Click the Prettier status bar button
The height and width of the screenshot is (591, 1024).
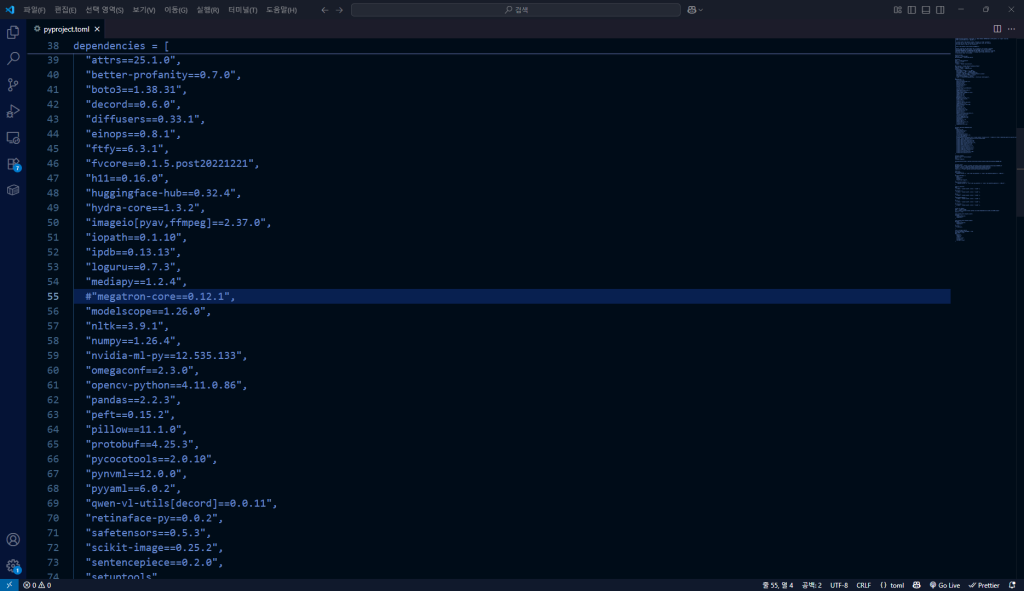pos(984,585)
